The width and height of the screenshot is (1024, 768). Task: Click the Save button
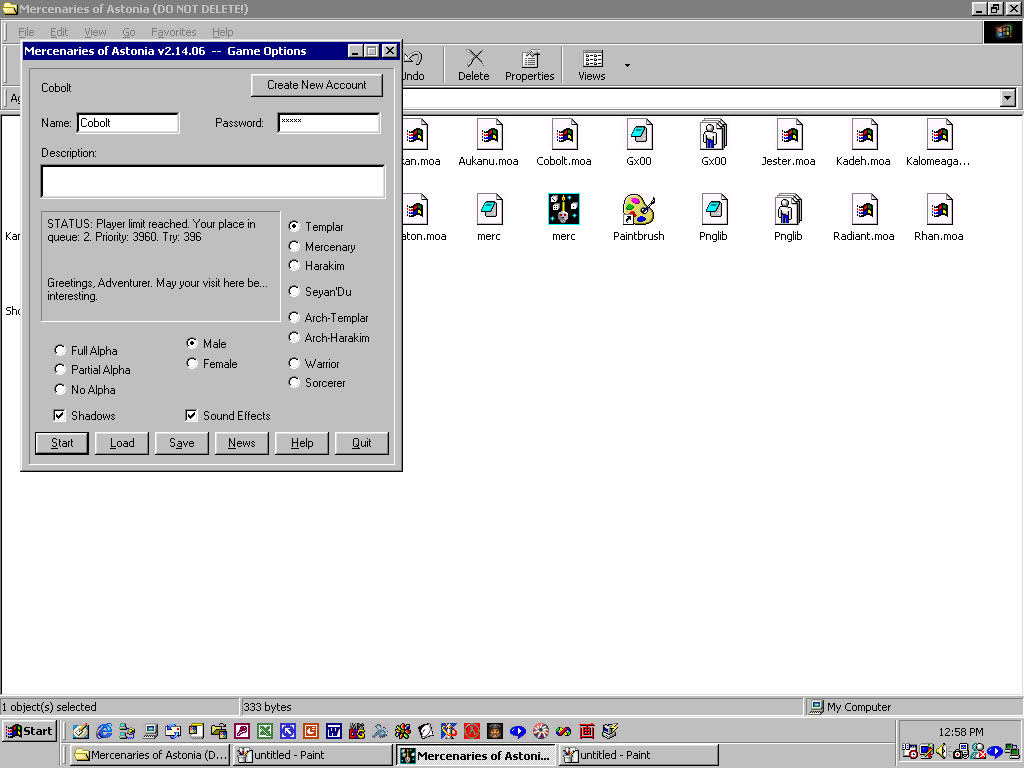click(x=182, y=443)
